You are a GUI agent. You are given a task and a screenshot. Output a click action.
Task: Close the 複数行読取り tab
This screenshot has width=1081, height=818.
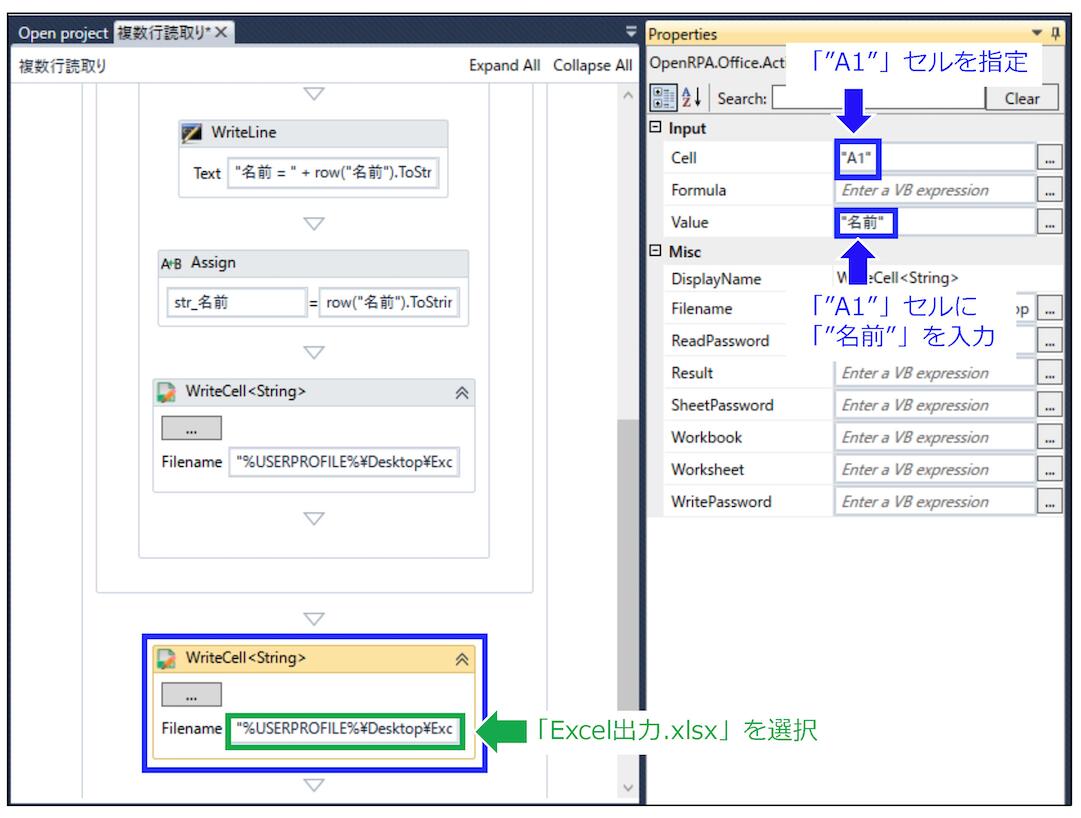[x=221, y=32]
